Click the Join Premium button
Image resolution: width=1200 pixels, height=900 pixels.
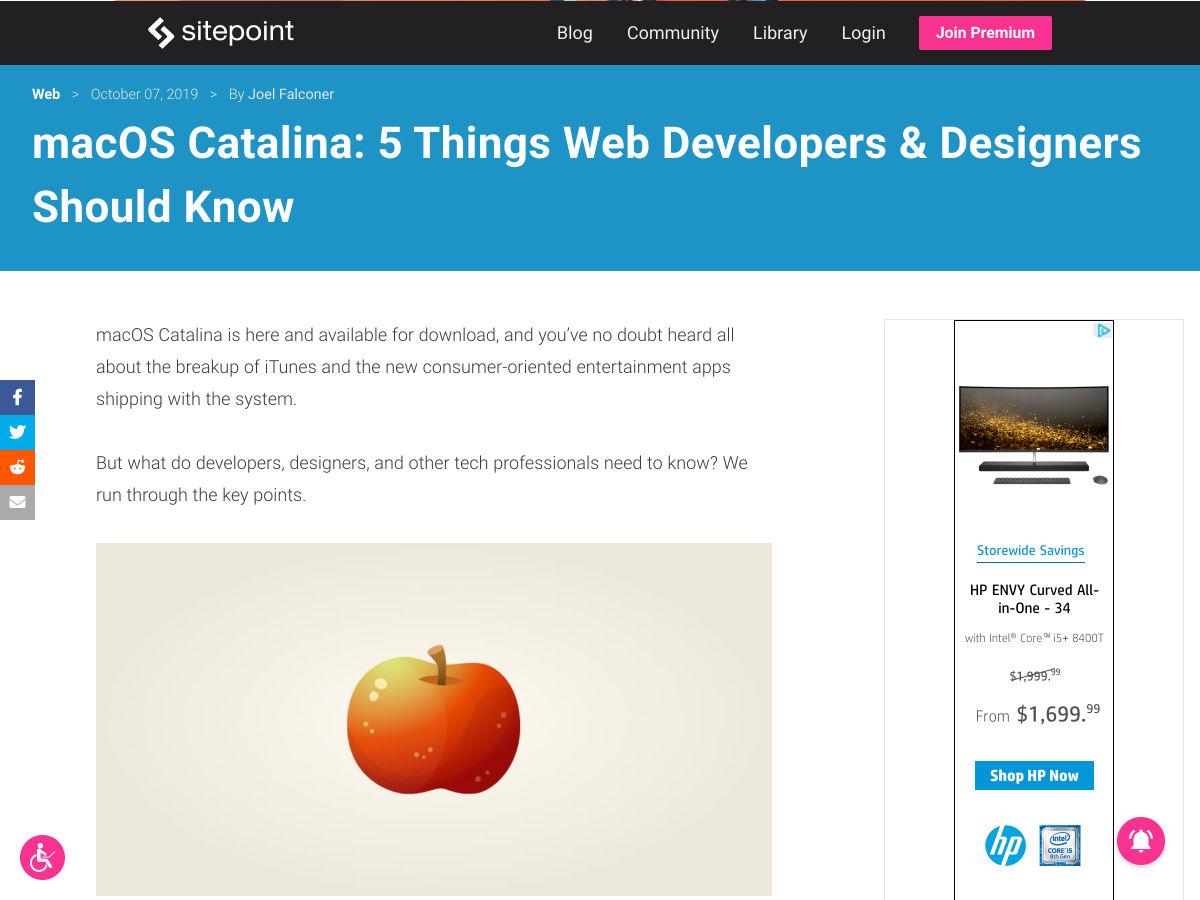985,33
